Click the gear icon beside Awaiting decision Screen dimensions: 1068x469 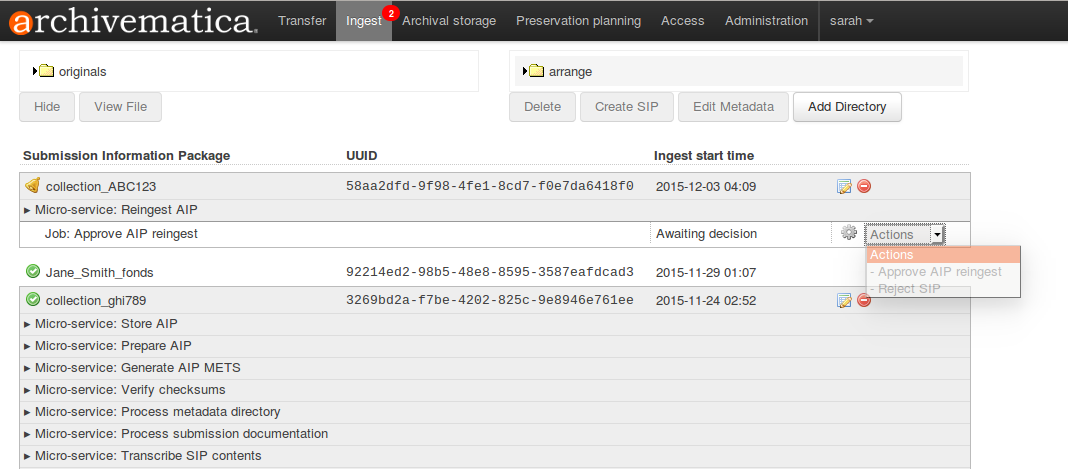point(849,233)
